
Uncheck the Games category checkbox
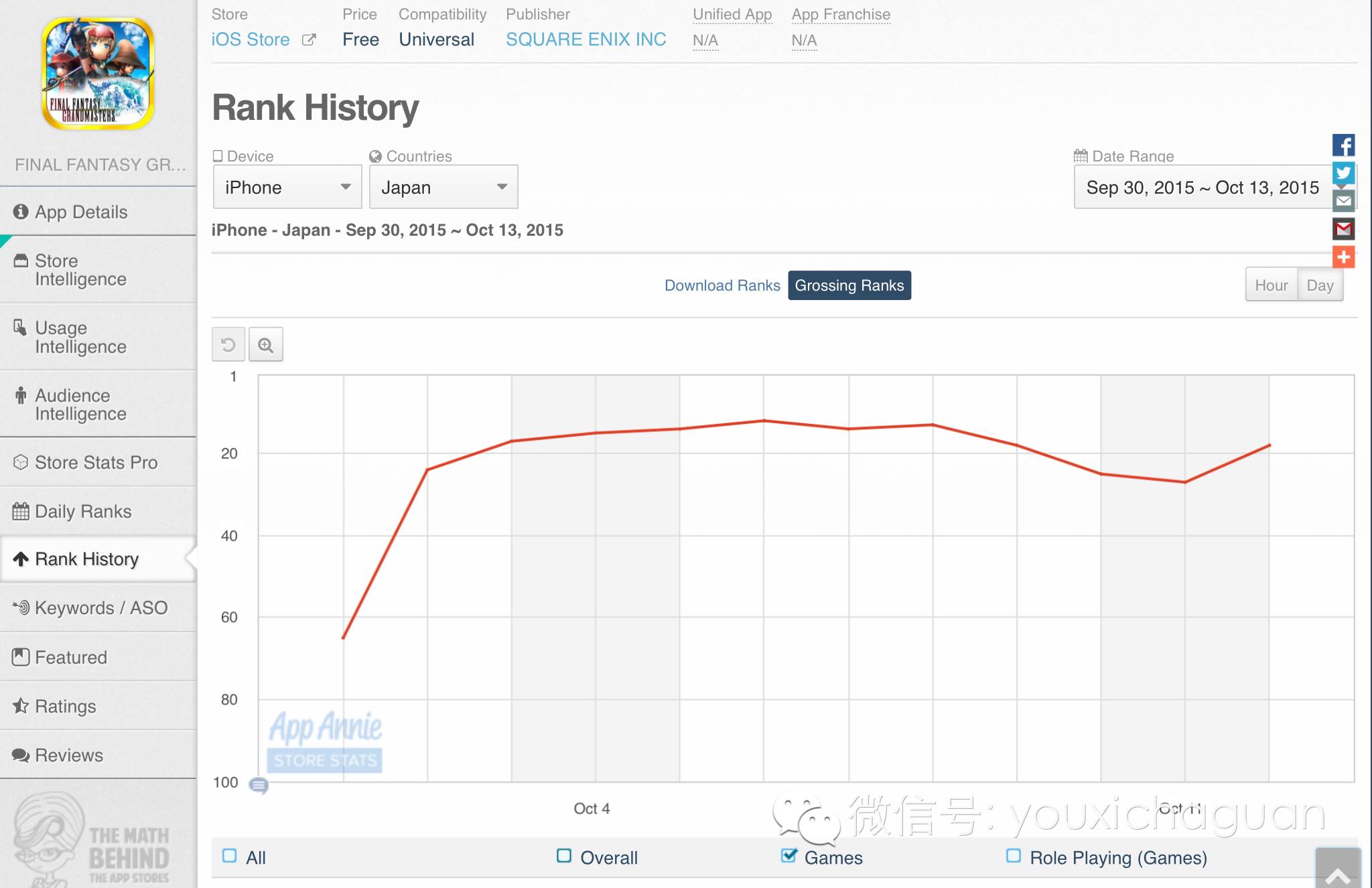pyautogui.click(x=789, y=856)
